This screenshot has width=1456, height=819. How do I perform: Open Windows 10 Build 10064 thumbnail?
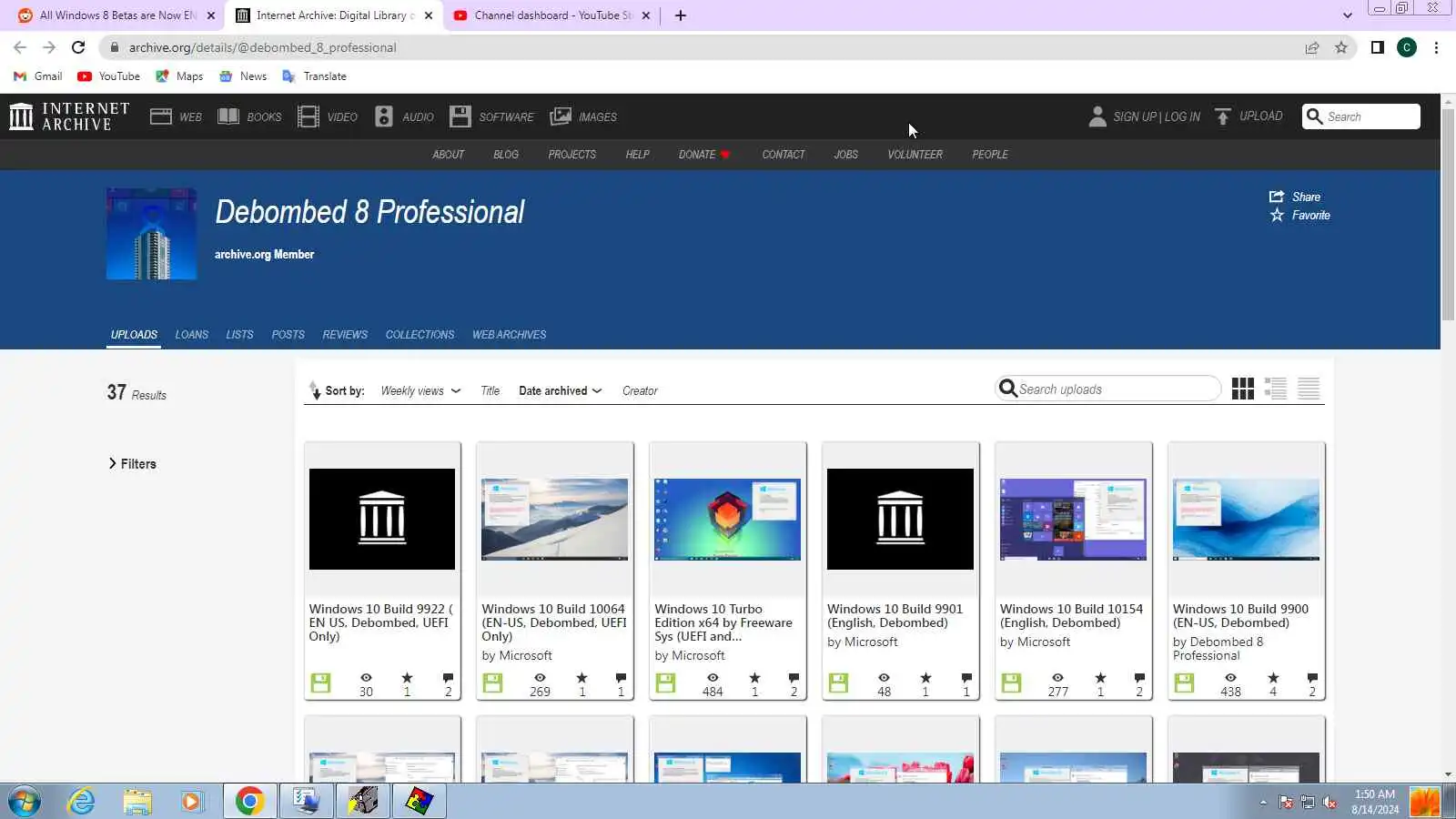point(555,520)
